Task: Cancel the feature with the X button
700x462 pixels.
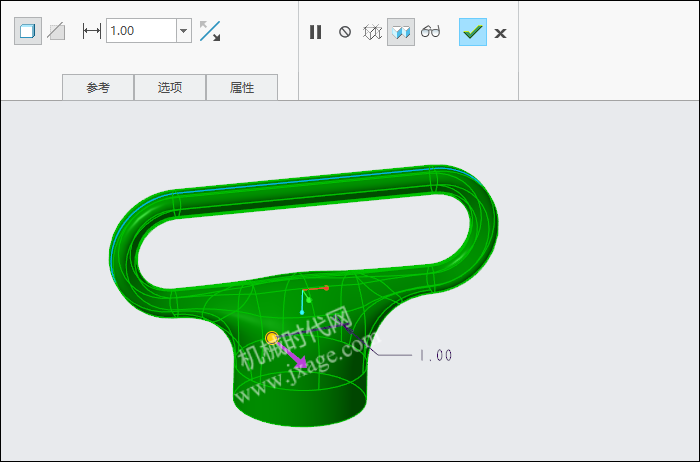Action: pos(500,33)
